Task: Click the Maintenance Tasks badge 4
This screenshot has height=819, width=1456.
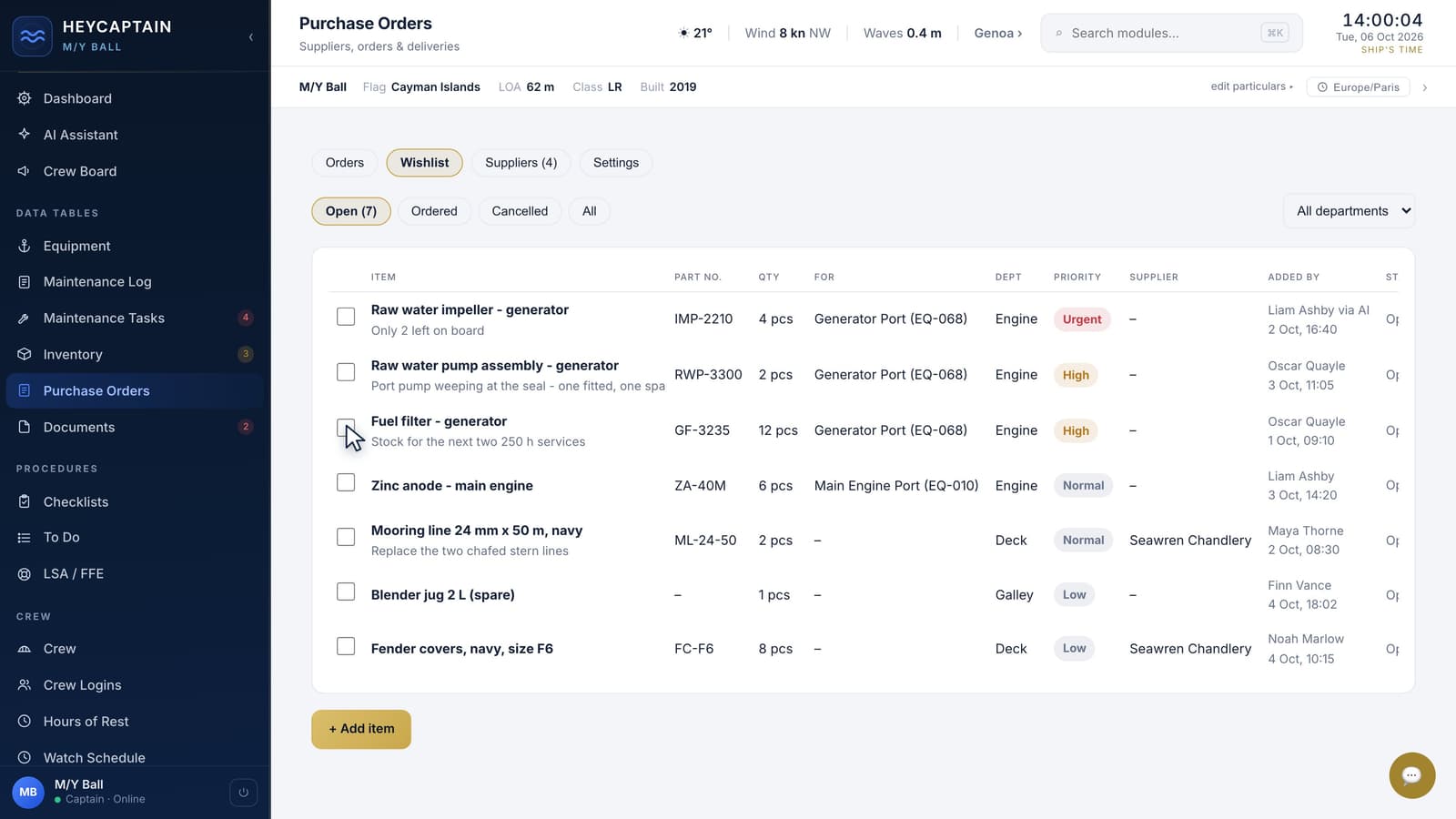Action: [x=246, y=318]
